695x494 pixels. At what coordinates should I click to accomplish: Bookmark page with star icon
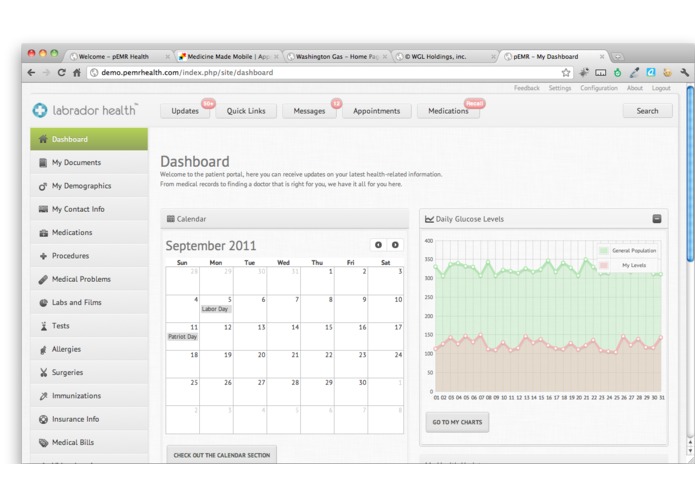pos(566,73)
